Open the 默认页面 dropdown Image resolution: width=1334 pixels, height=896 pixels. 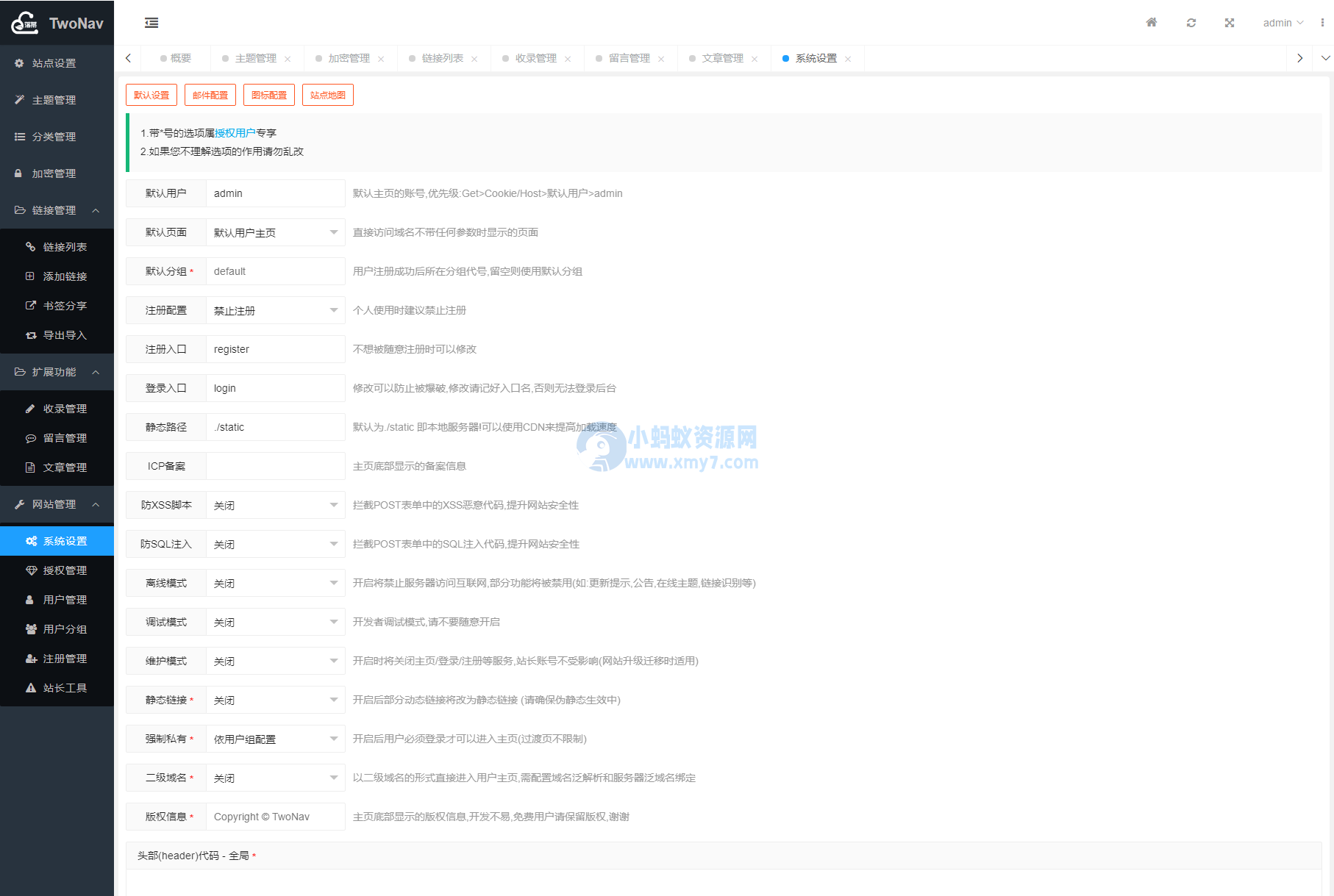[276, 232]
